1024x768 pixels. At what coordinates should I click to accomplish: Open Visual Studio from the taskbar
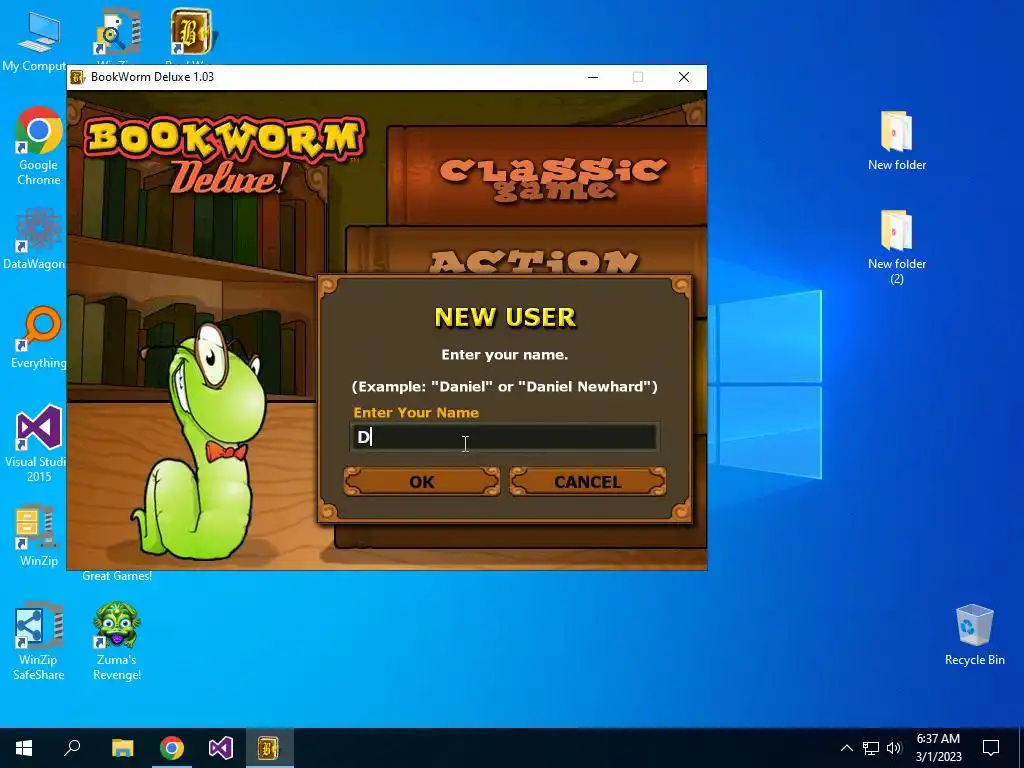pyautogui.click(x=221, y=748)
